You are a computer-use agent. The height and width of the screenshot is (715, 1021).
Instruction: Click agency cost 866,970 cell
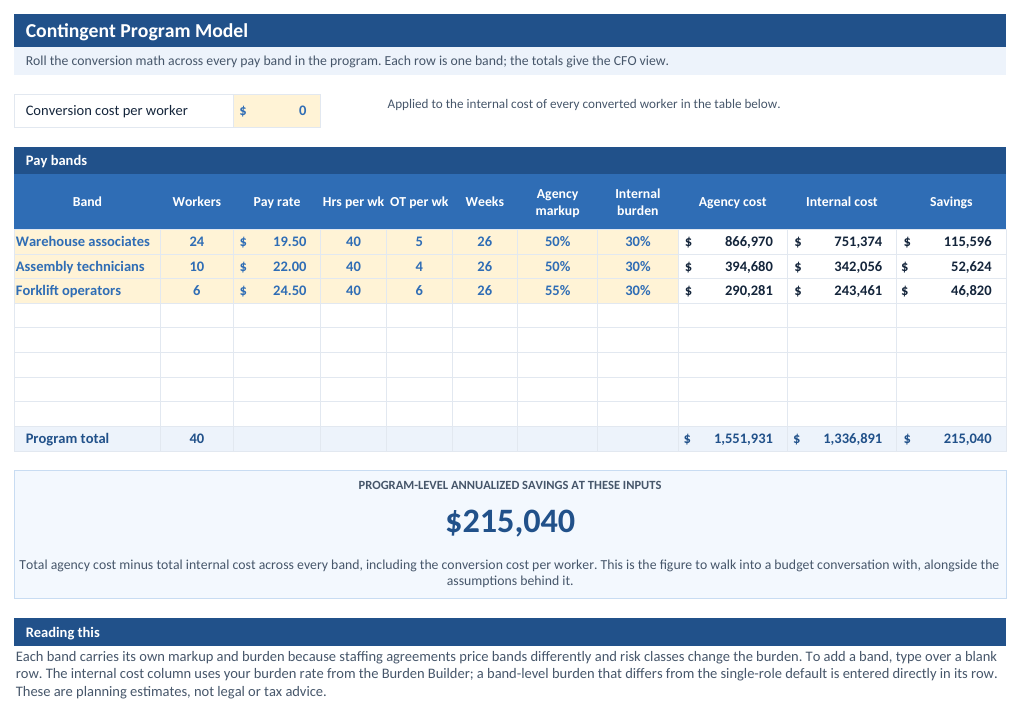point(733,242)
